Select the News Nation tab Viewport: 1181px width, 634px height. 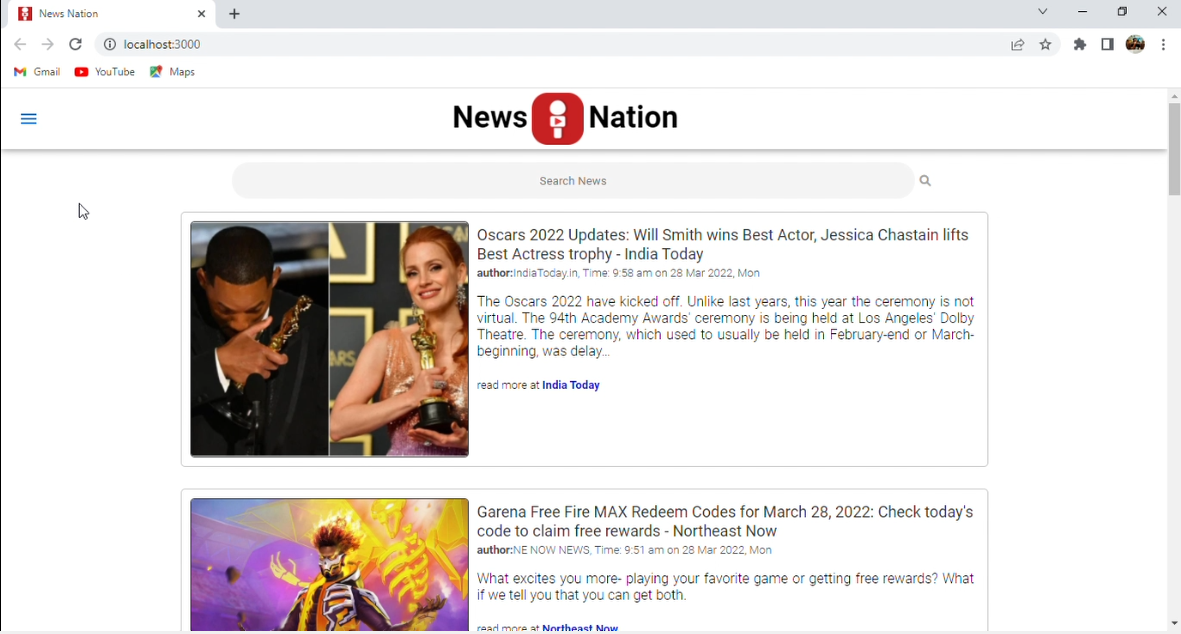tap(111, 14)
